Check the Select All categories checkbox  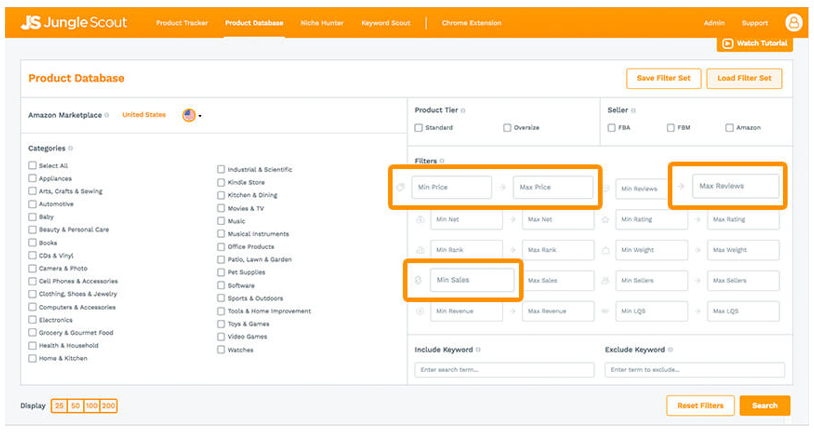(33, 166)
